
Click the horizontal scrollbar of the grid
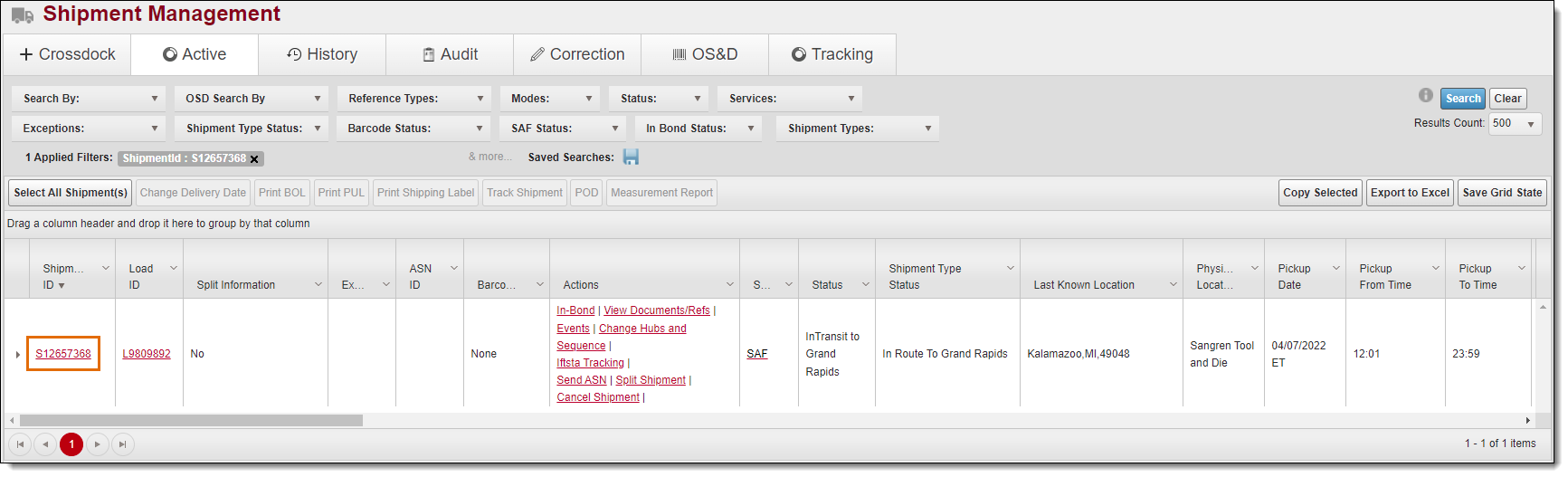pos(191,421)
